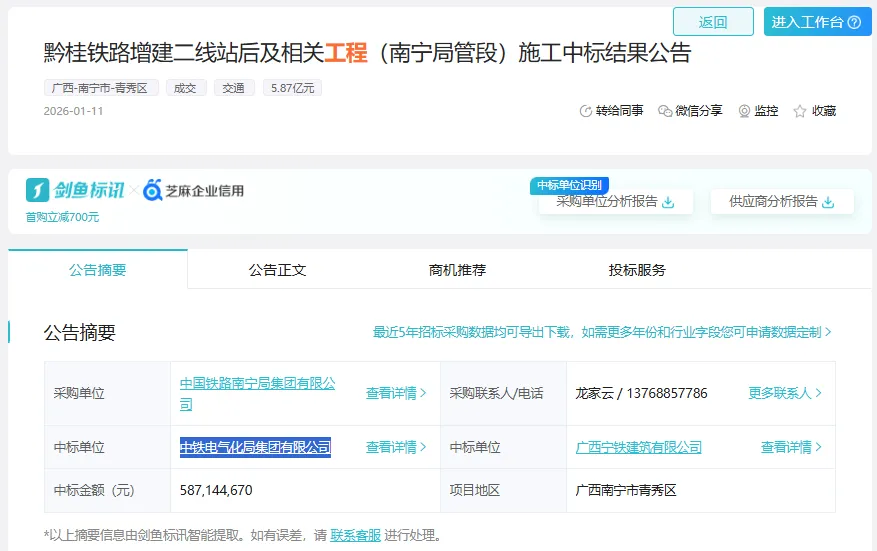Click the 收藏 star icon
This screenshot has width=877, height=551.
click(x=800, y=111)
